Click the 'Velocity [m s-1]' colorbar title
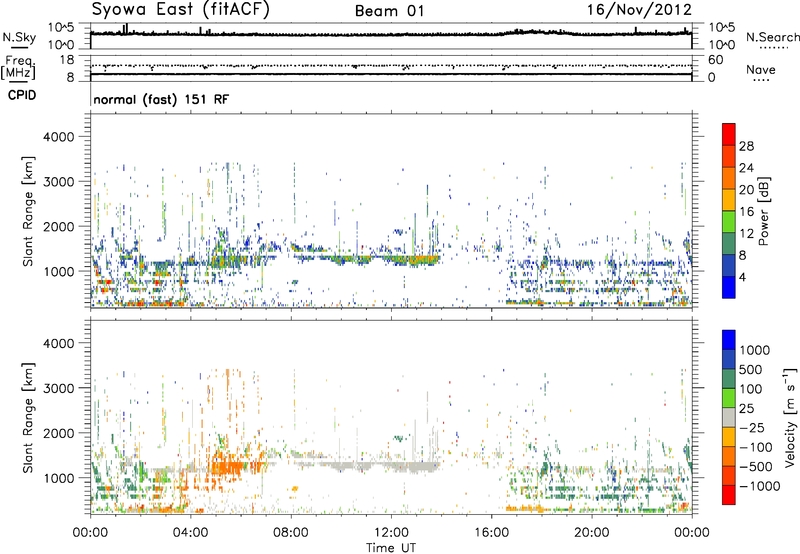 click(x=790, y=417)
